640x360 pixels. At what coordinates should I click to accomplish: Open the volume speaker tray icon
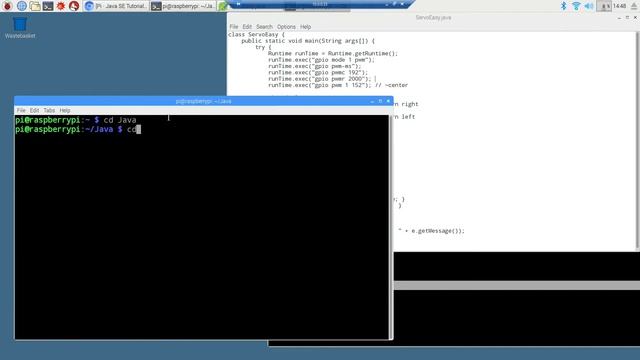pyautogui.click(x=589, y=6)
